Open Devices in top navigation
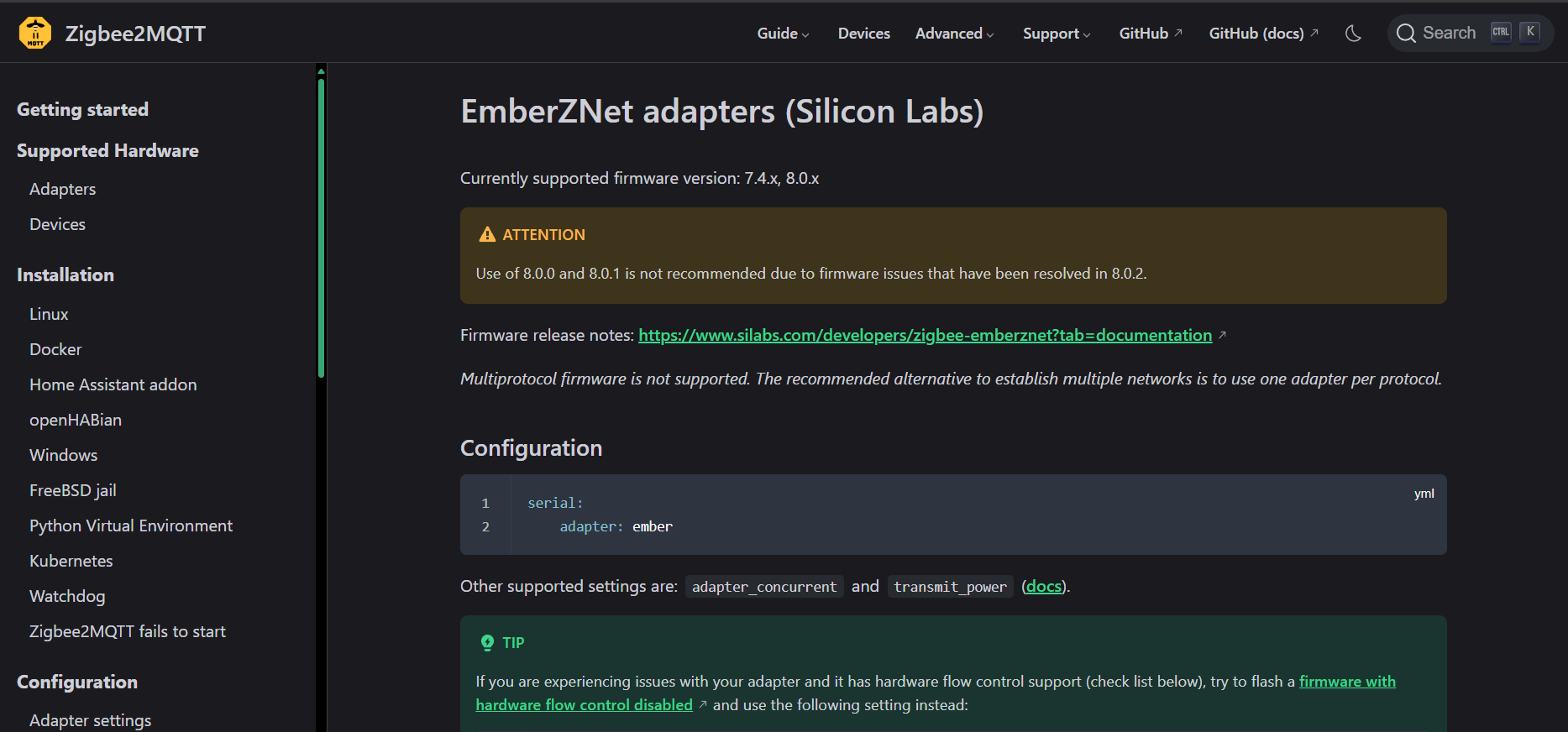 pos(863,34)
